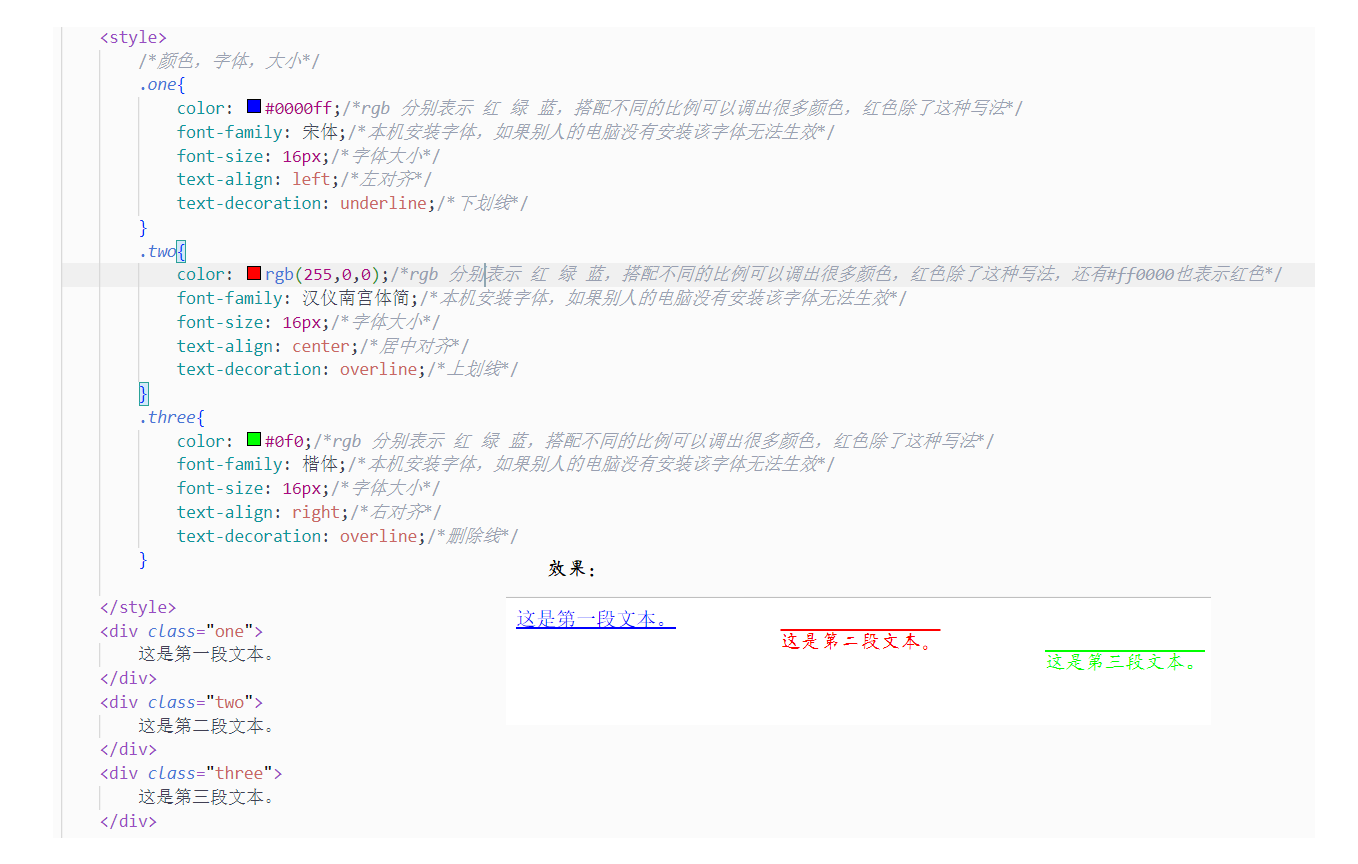1358x864 pixels.
Task: Click the red overlined preview text 这是第二段文本。
Action: [860, 641]
